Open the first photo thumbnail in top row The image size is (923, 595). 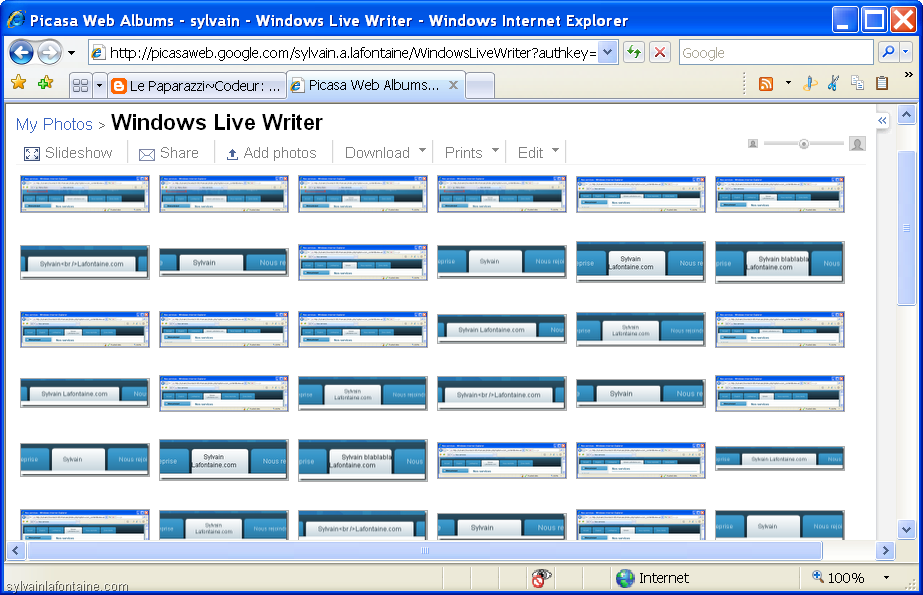[85, 194]
